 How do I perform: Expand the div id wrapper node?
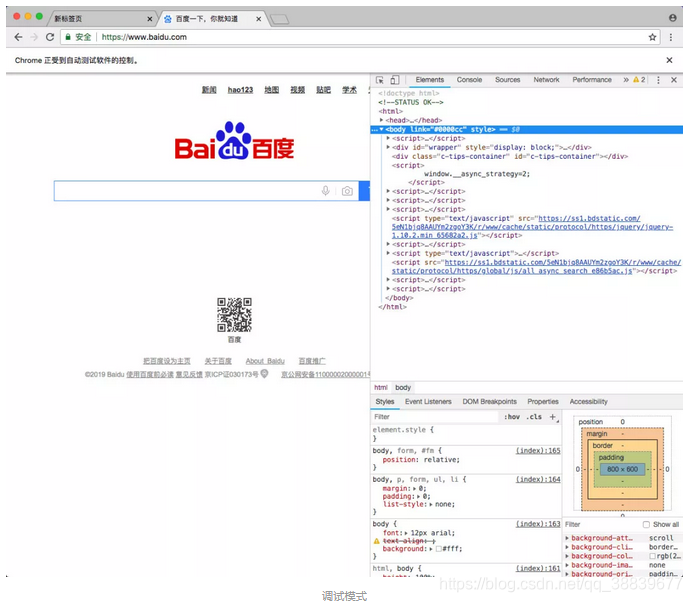388,147
